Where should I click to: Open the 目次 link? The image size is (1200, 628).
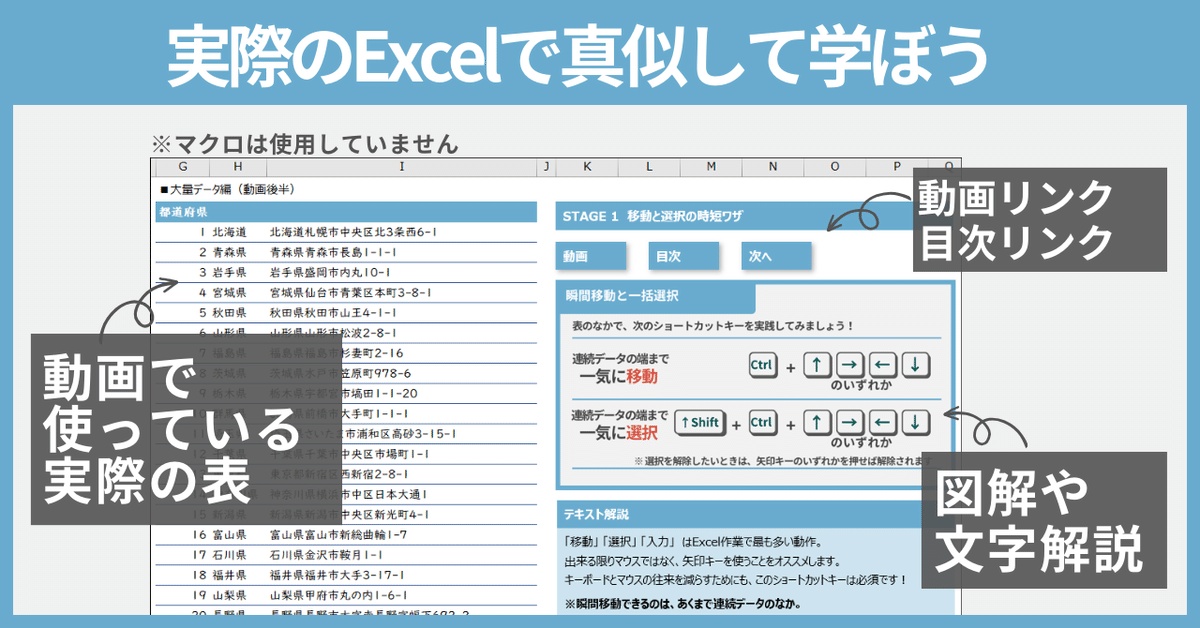tap(684, 256)
